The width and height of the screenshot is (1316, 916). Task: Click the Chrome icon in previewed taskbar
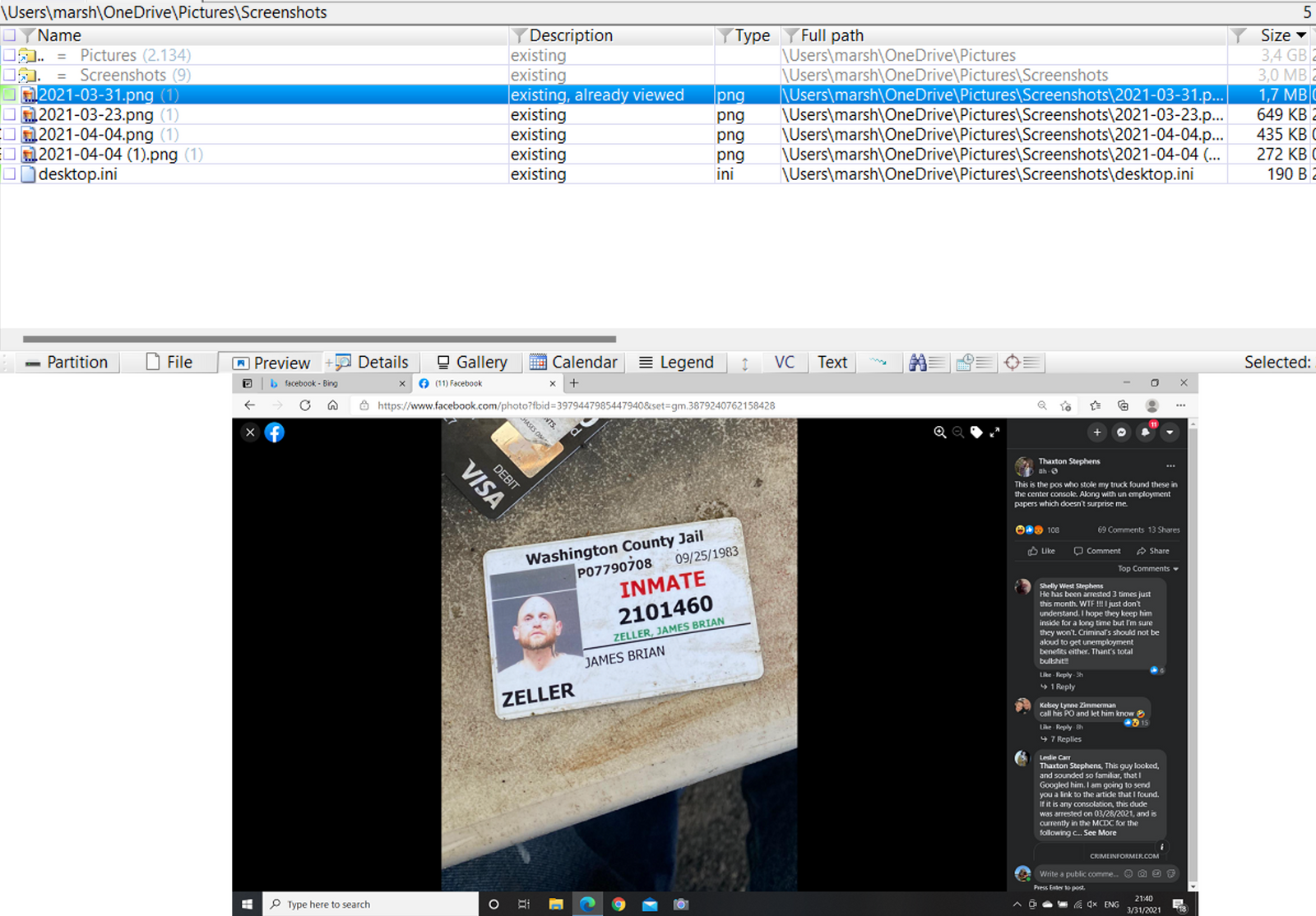click(619, 904)
